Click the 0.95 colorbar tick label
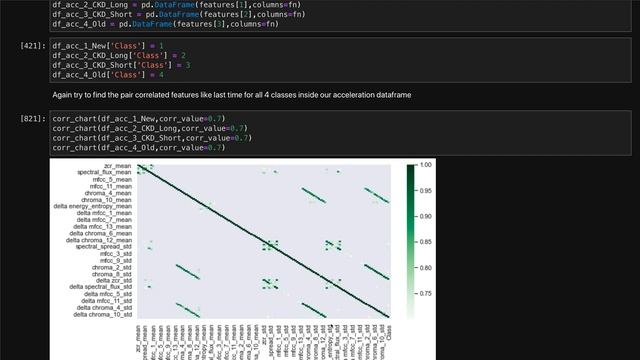This screenshot has height=360, width=640. (x=426, y=191)
